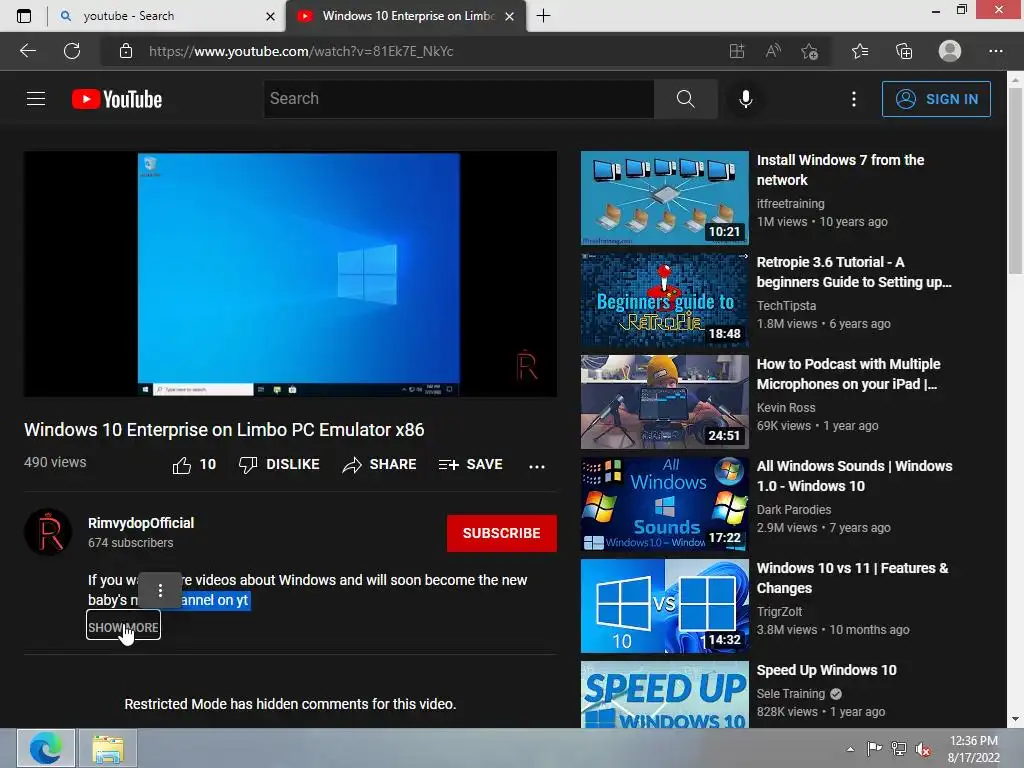
Task: Expand description with SHOW MORE
Action: click(123, 627)
